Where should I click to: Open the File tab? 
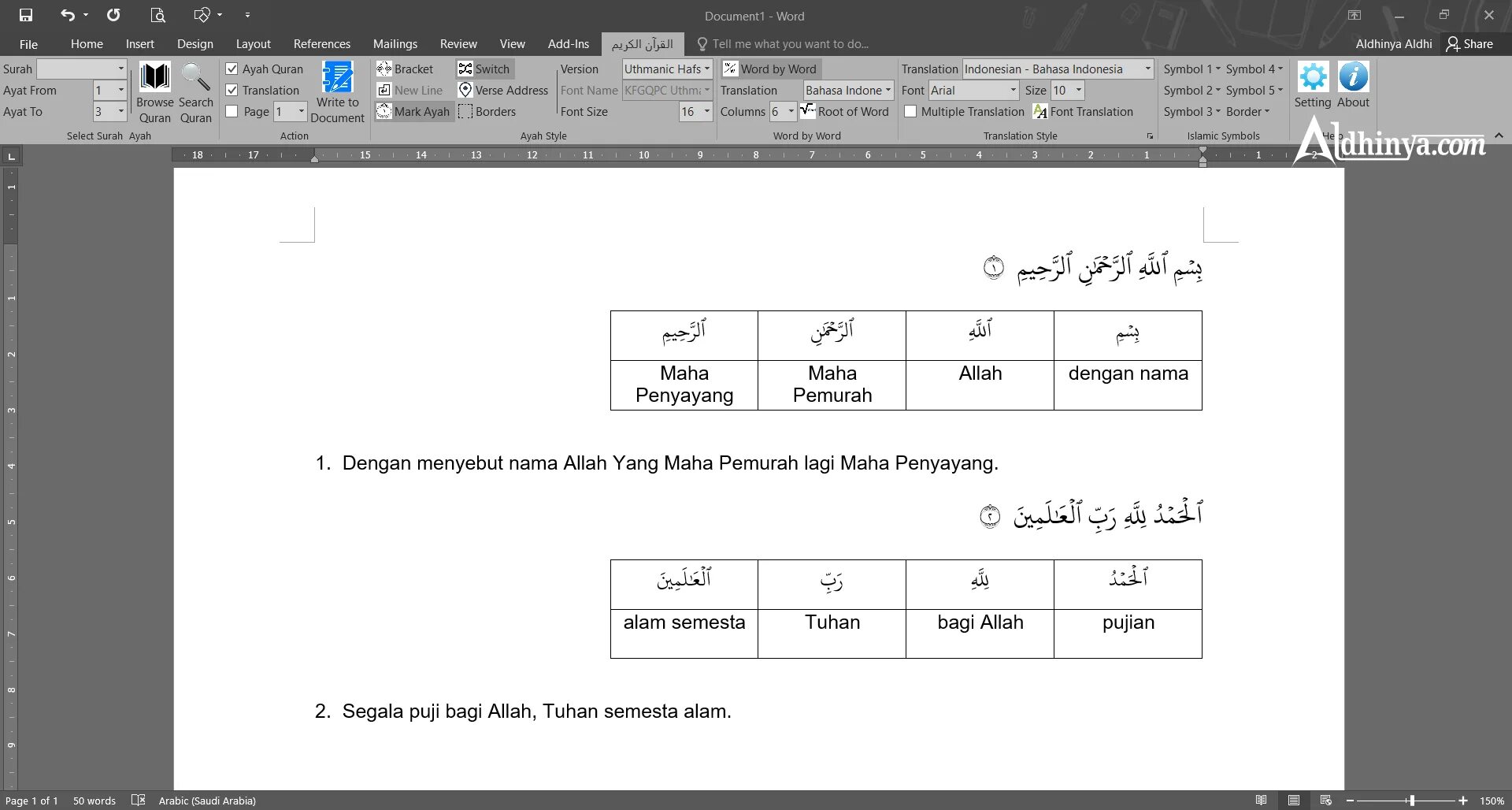tap(28, 44)
